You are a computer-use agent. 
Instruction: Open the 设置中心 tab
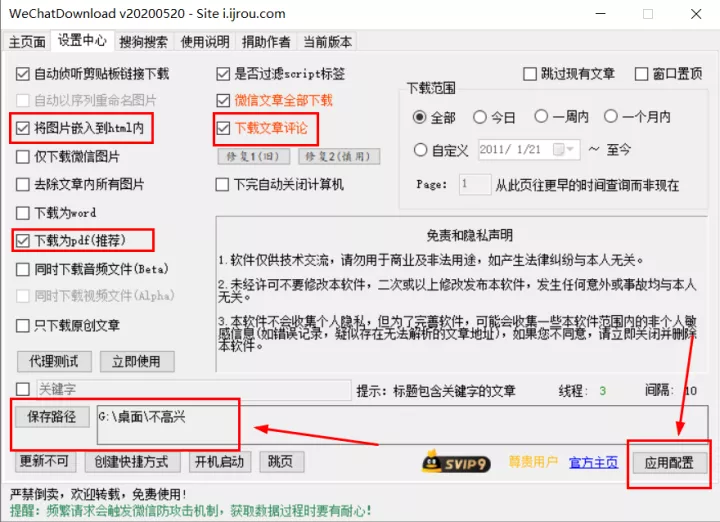[82, 40]
